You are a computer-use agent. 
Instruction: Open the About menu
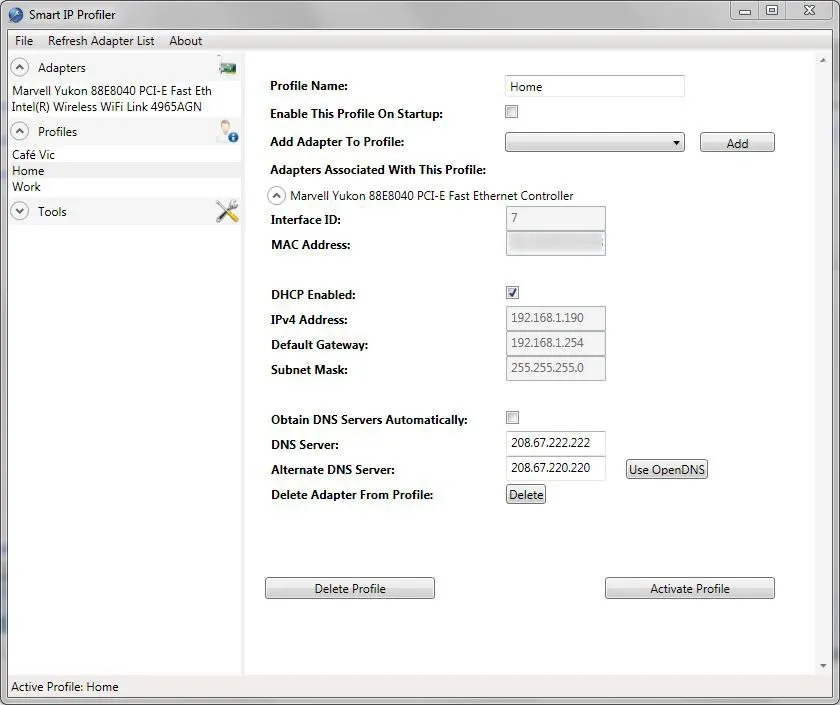(x=185, y=41)
